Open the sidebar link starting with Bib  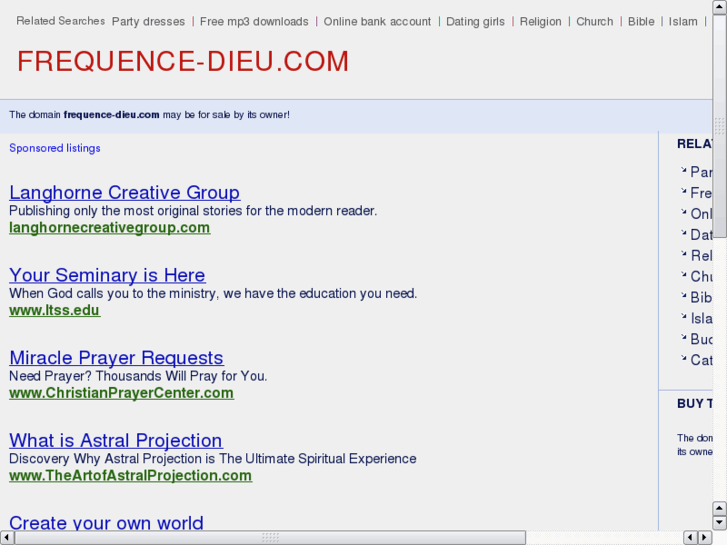coord(701,297)
